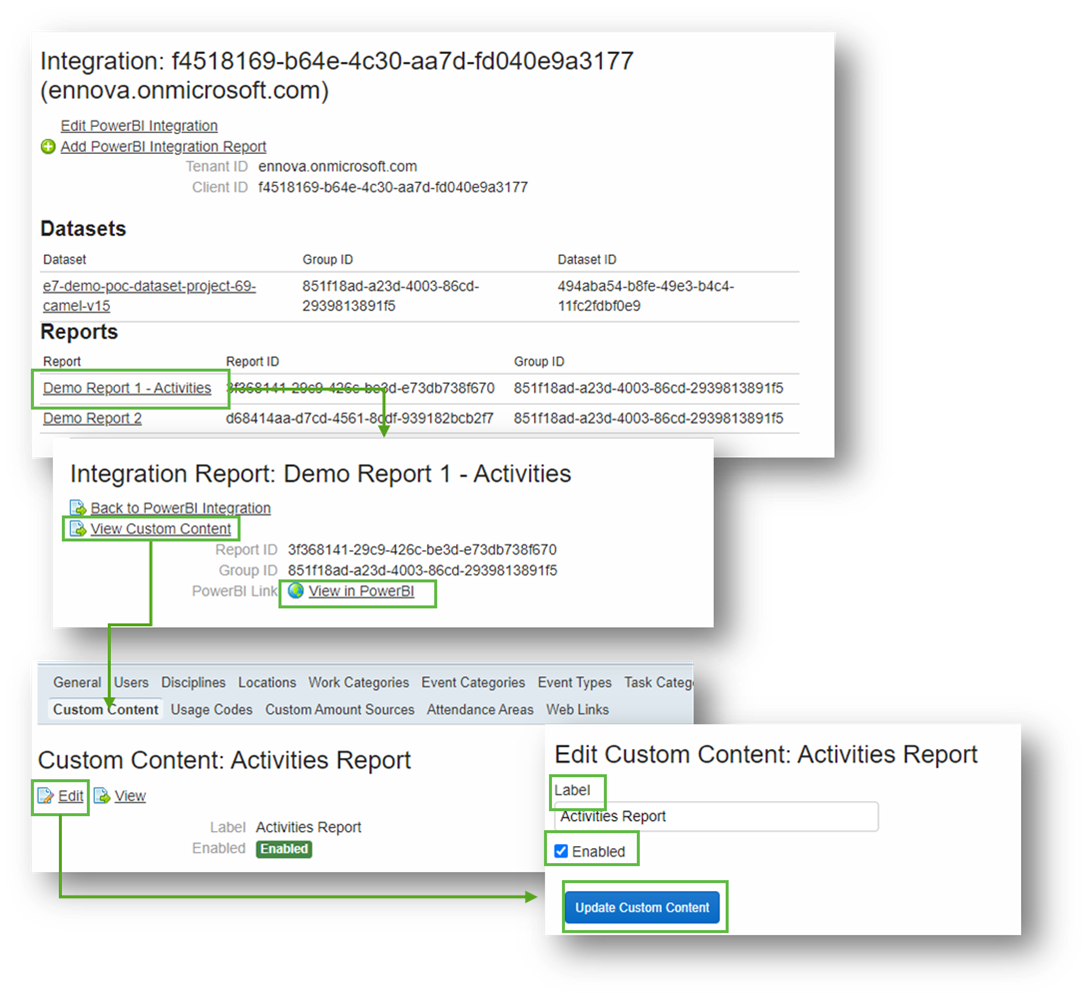Open the Demo Report 2 link
Viewport: 1086px width, 1000px height.
92,418
